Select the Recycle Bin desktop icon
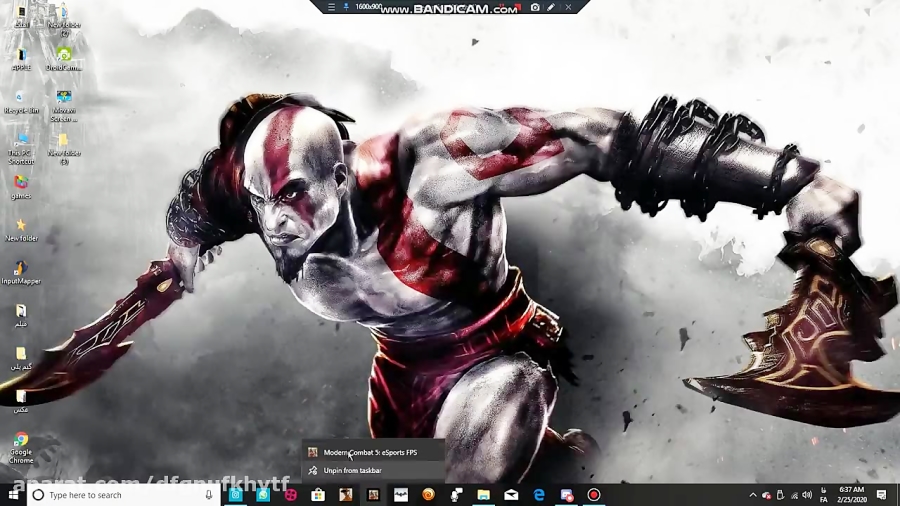Viewport: 900px width, 506px height. (21, 102)
